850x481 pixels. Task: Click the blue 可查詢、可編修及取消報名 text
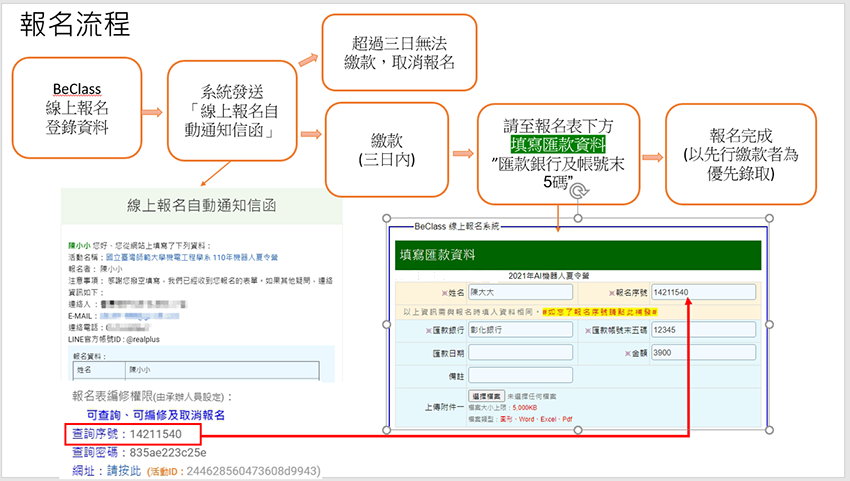tap(156, 415)
